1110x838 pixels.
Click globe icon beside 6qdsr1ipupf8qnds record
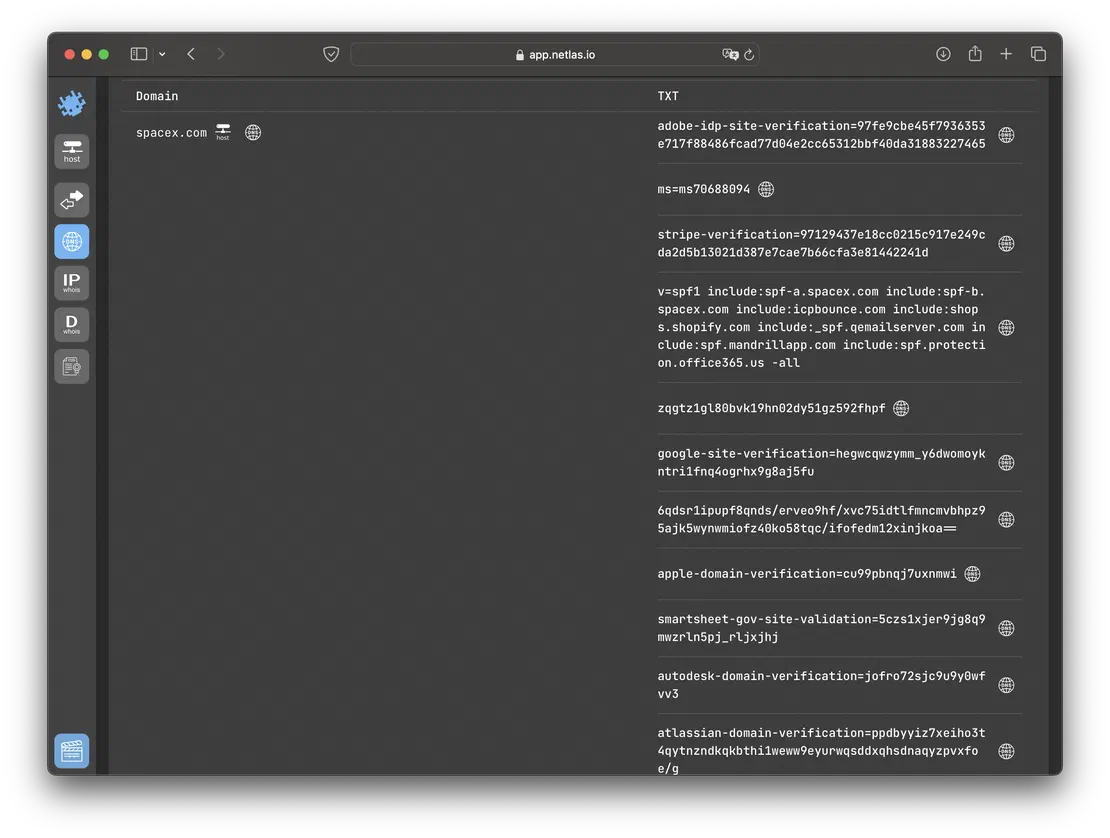(1006, 520)
